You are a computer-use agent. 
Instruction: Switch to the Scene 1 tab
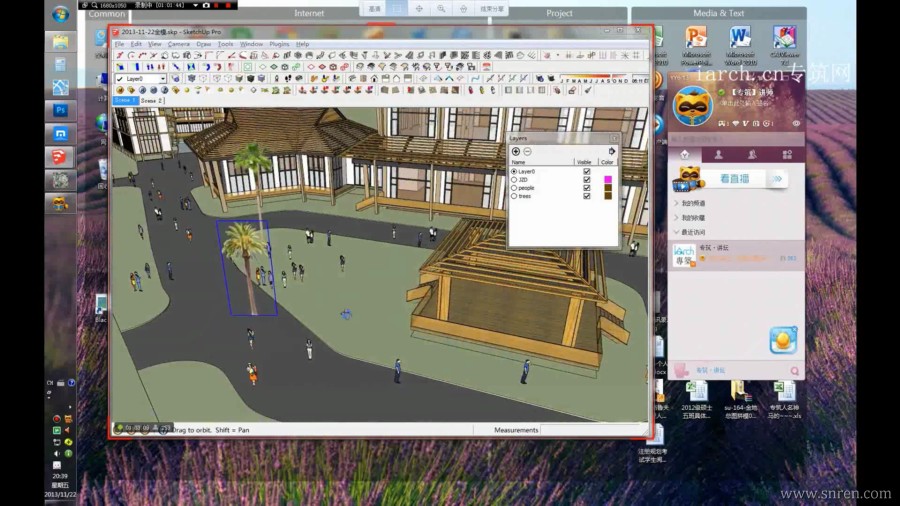125,100
